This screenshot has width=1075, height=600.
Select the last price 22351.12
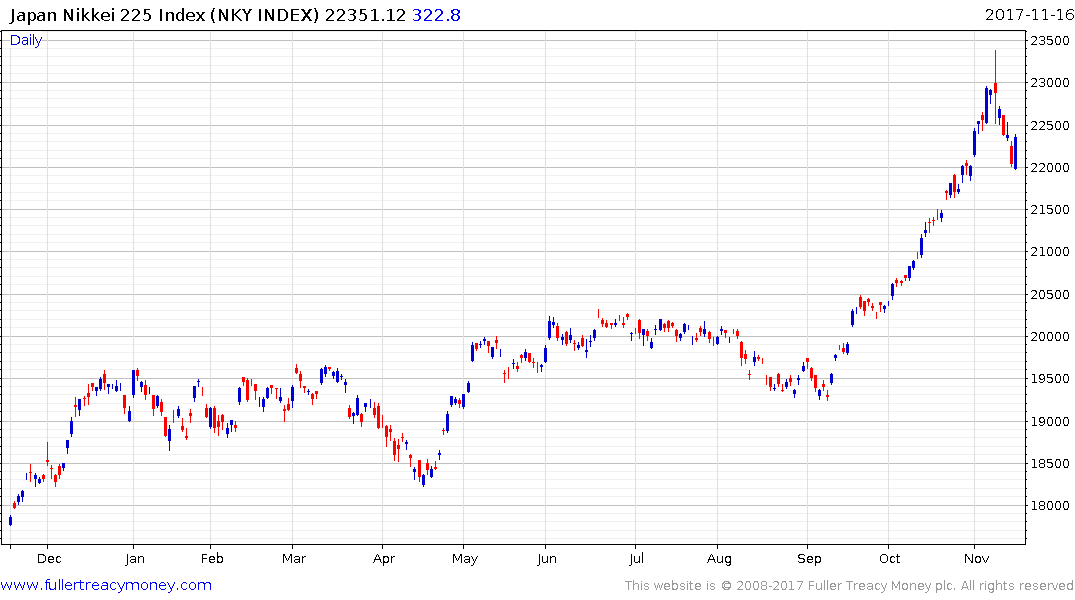point(365,15)
